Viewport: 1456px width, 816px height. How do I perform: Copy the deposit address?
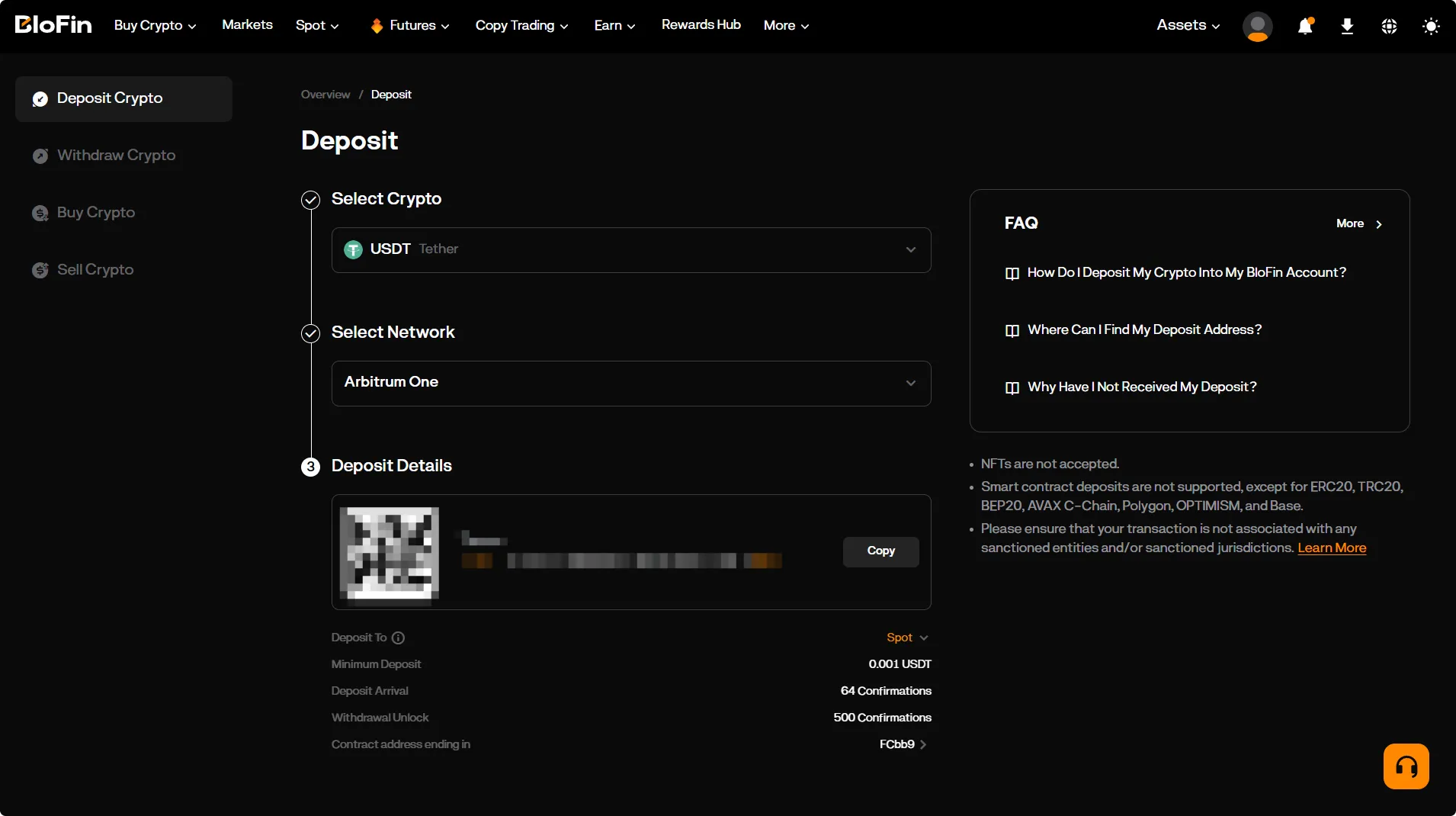click(880, 551)
